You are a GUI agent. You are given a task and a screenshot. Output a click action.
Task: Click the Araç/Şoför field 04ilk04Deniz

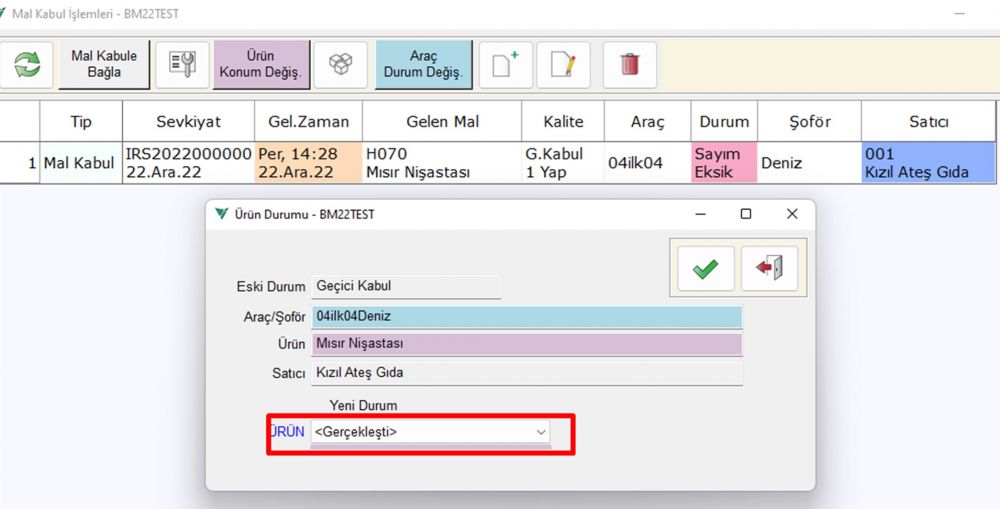click(x=526, y=316)
